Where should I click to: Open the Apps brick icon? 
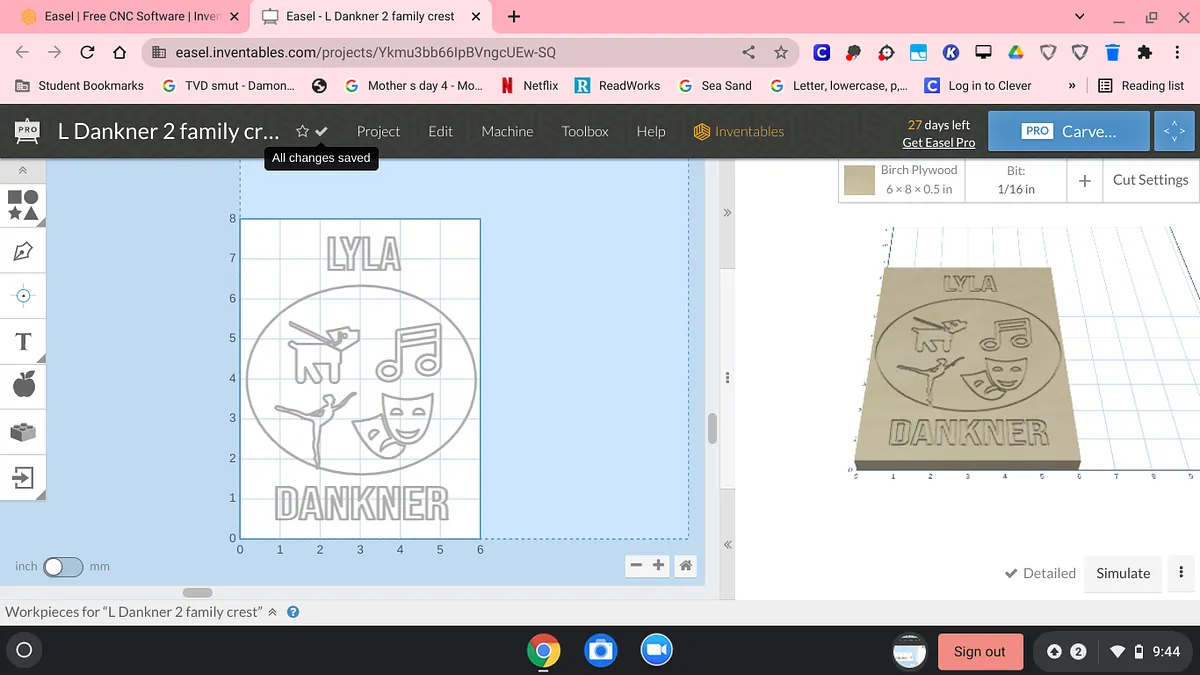point(23,432)
